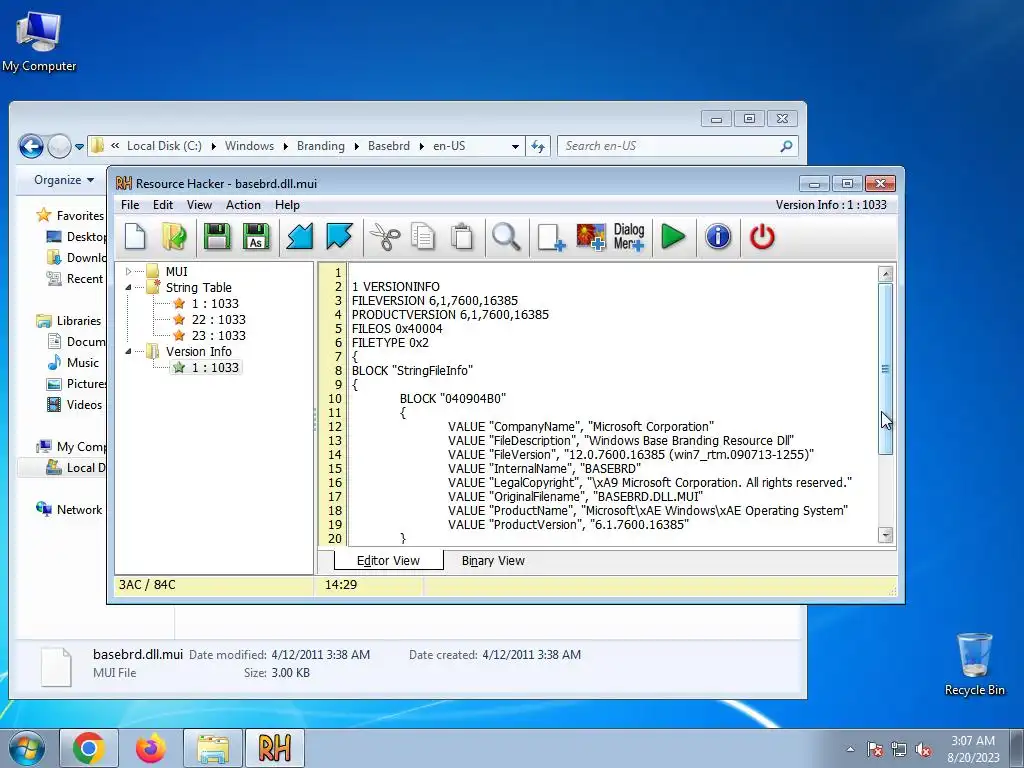Open the address bar history dropdown
Screen dimensions: 1024x768
[x=515, y=146]
